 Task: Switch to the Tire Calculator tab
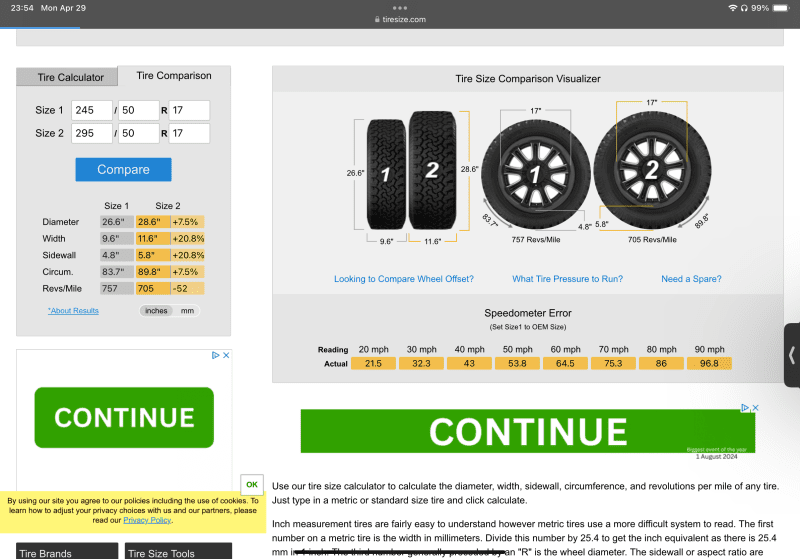coord(70,77)
